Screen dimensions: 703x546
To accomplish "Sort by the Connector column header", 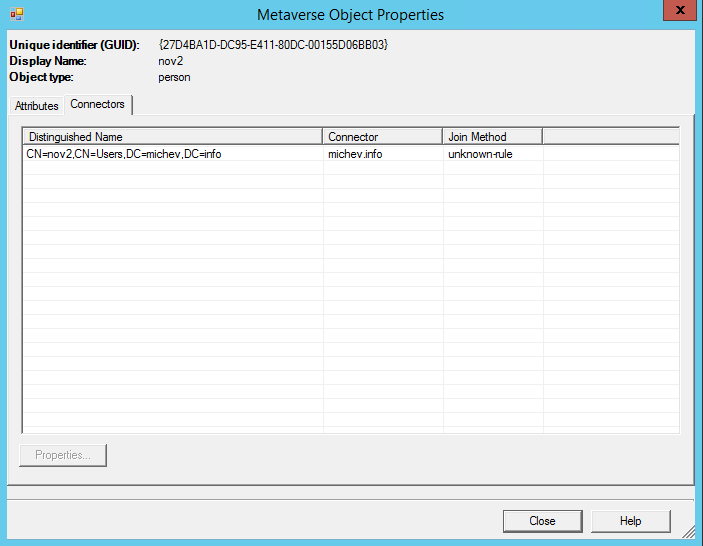I will tap(382, 137).
